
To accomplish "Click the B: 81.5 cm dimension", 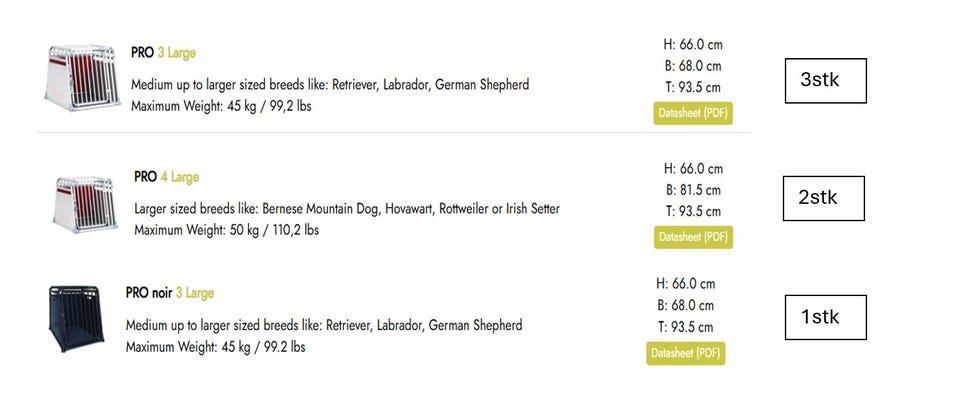I will coord(693,190).
